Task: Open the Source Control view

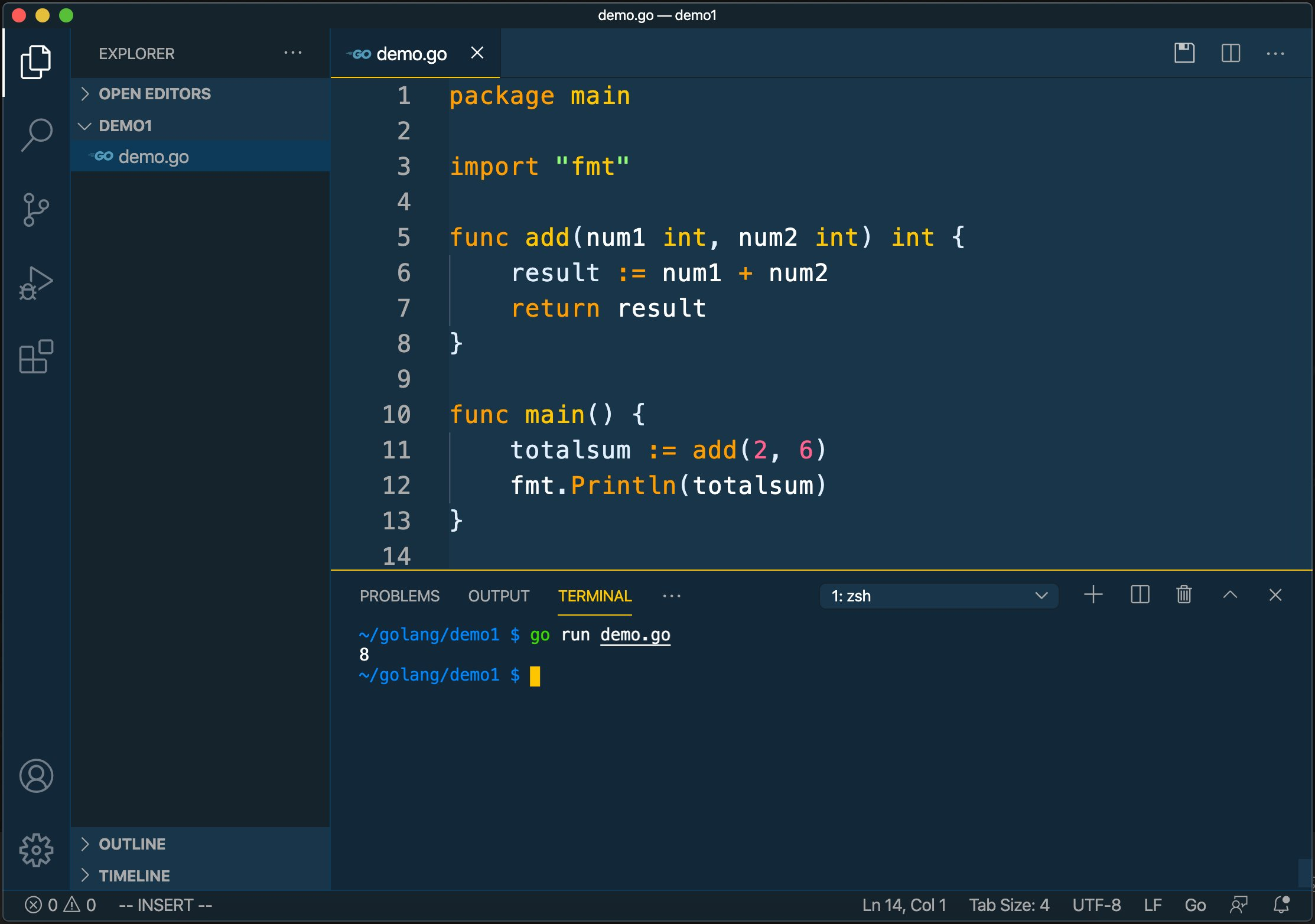Action: tap(37, 209)
